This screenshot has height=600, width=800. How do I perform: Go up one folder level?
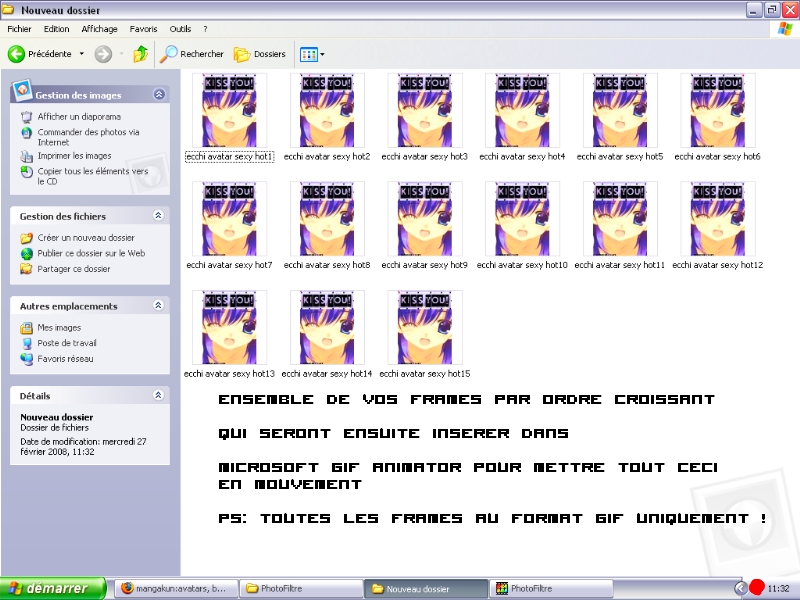(x=140, y=54)
